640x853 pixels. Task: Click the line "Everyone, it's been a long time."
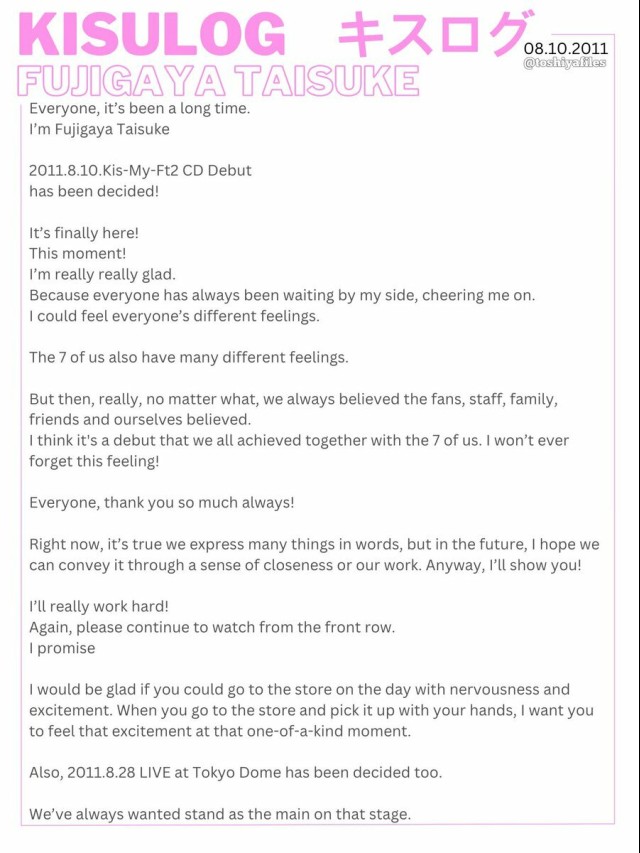click(140, 109)
